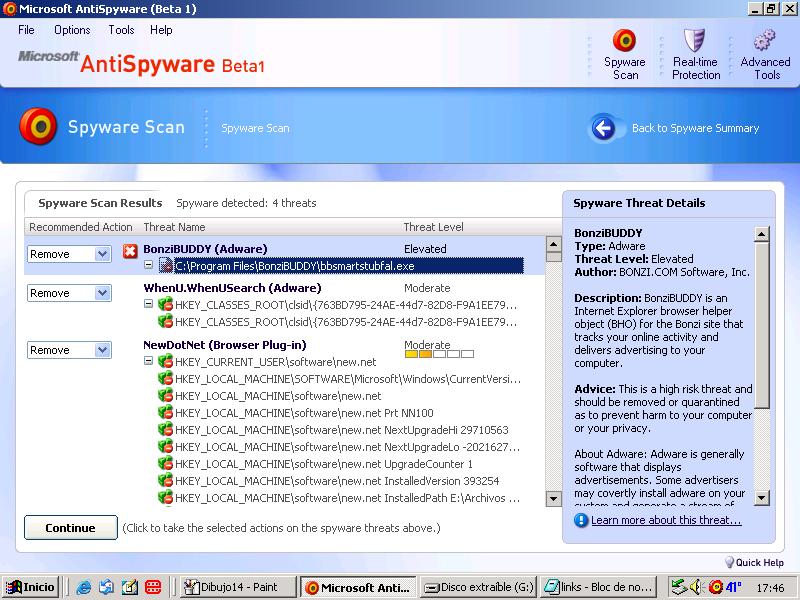The height and width of the screenshot is (600, 800).
Task: Select the bbsmartstubfal.exe file entry
Action: [x=348, y=266]
